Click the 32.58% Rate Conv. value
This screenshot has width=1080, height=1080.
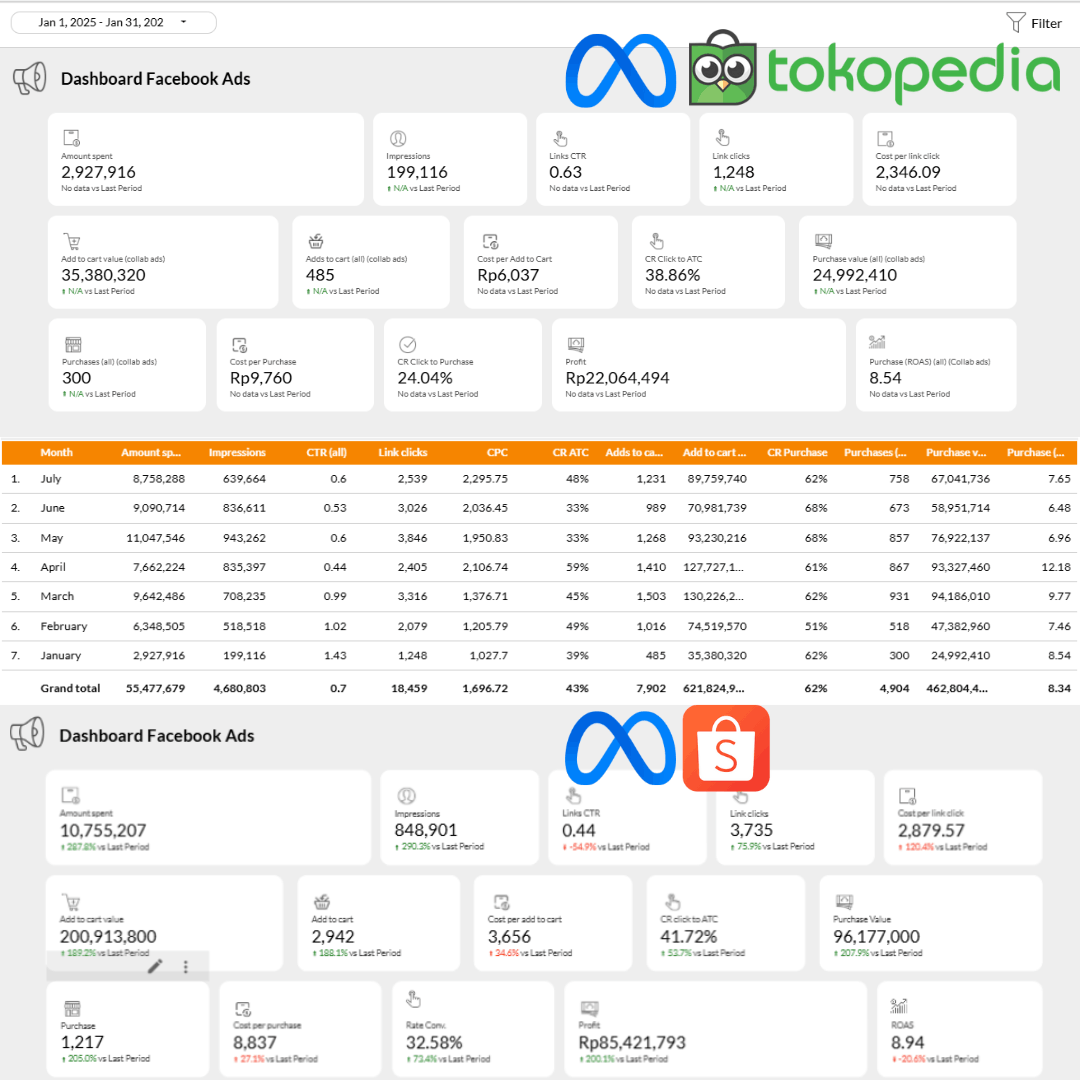434,1043
